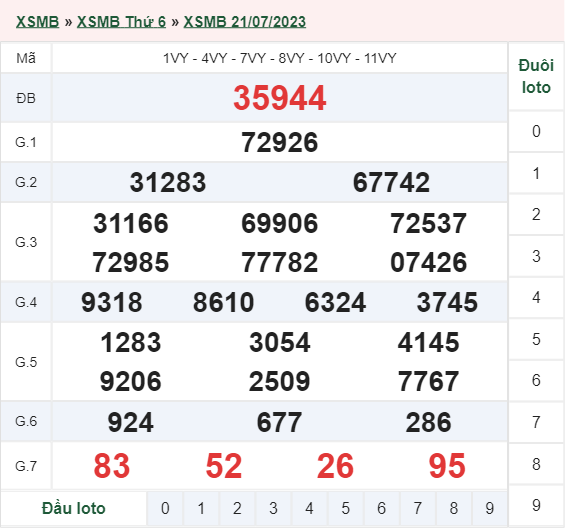Click the G.5 row label

click(26, 362)
